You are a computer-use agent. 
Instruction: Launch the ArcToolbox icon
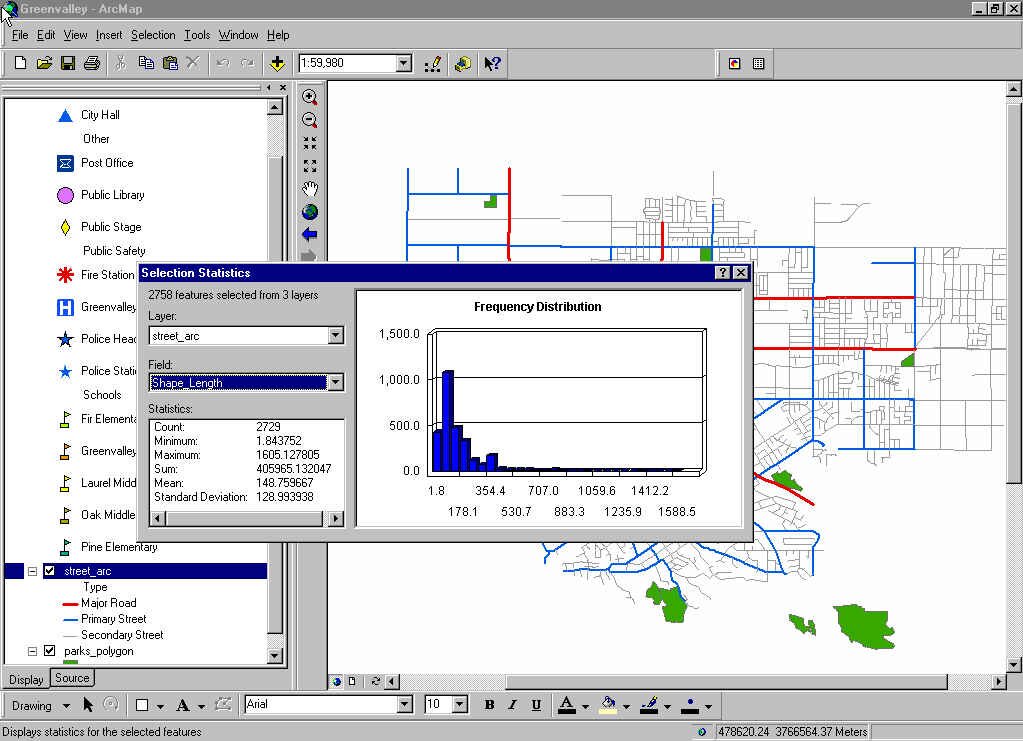[463, 63]
